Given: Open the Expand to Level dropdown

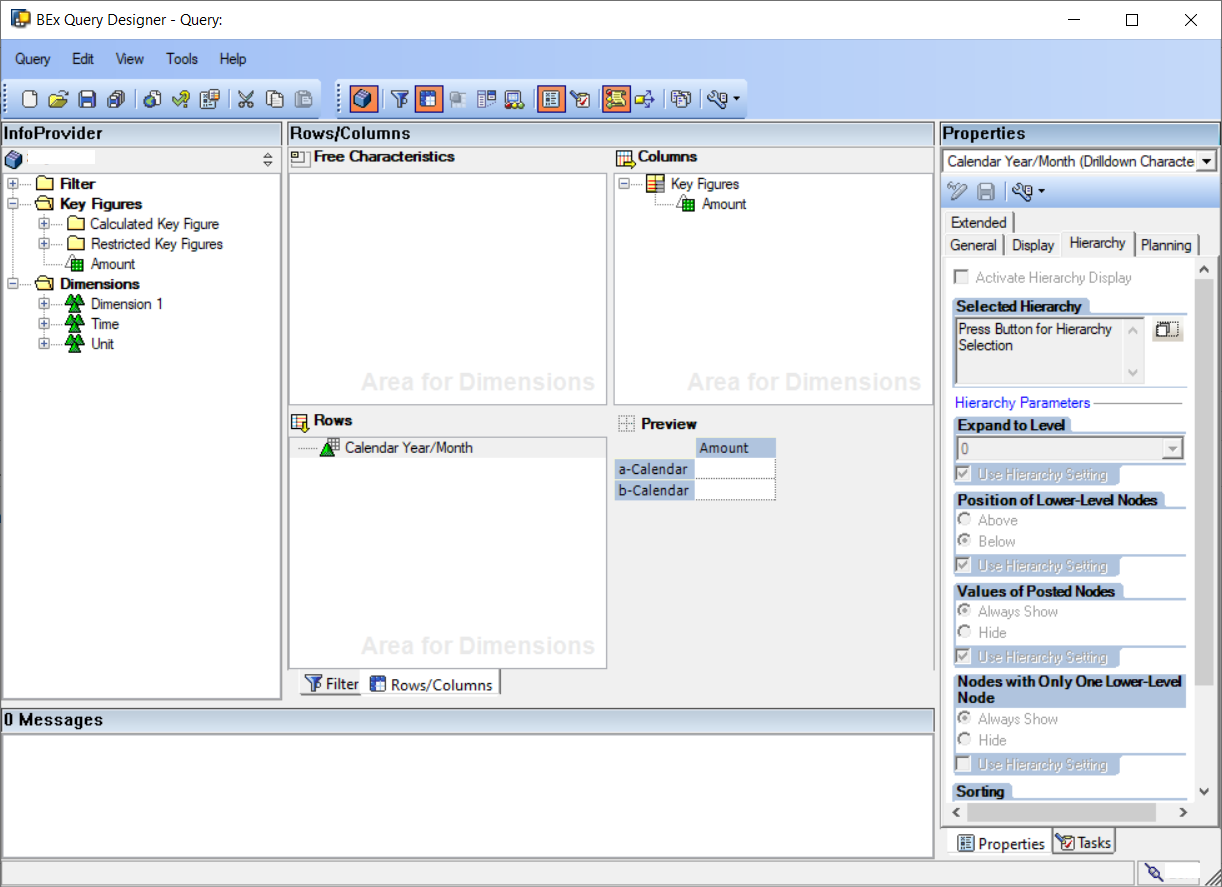Looking at the screenshot, I should (x=1173, y=449).
